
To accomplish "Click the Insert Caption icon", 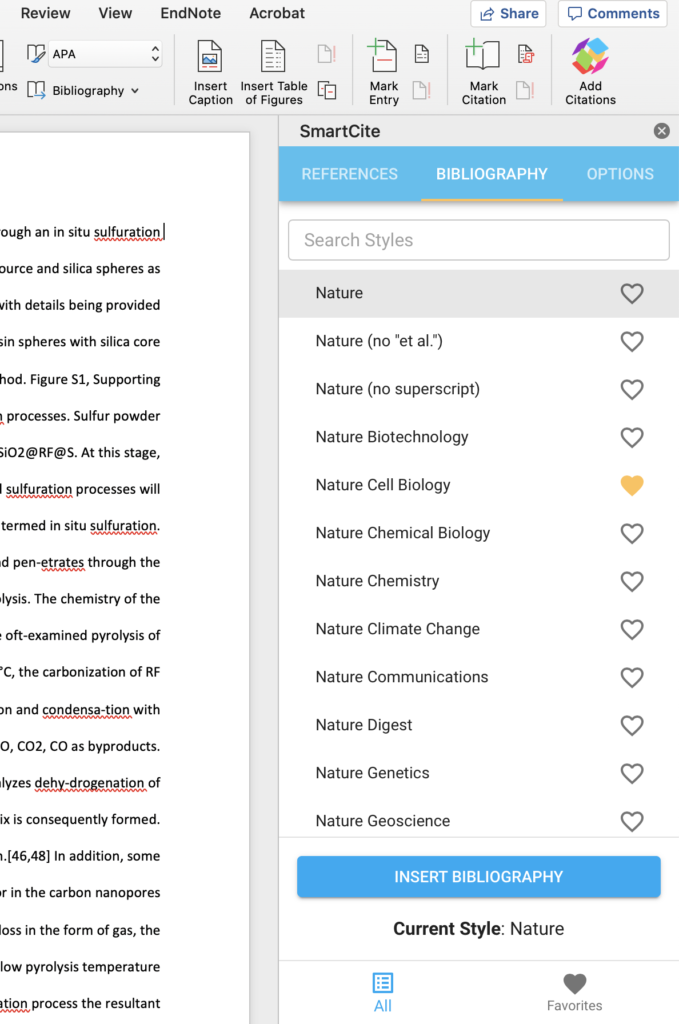I will point(210,56).
